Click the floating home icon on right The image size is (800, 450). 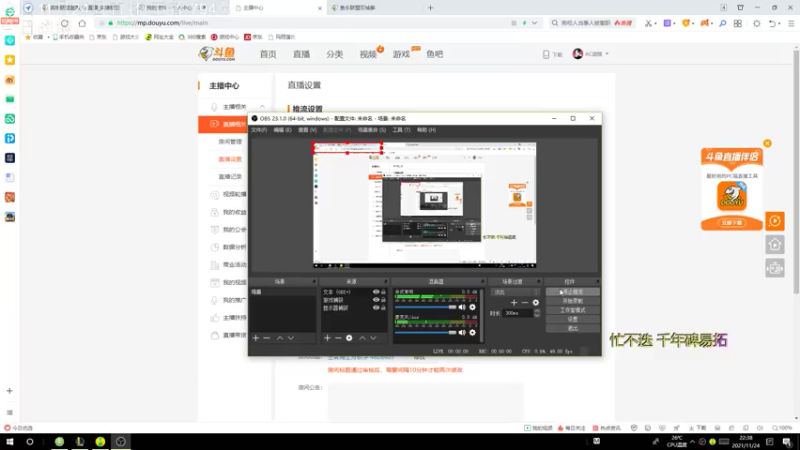(775, 244)
